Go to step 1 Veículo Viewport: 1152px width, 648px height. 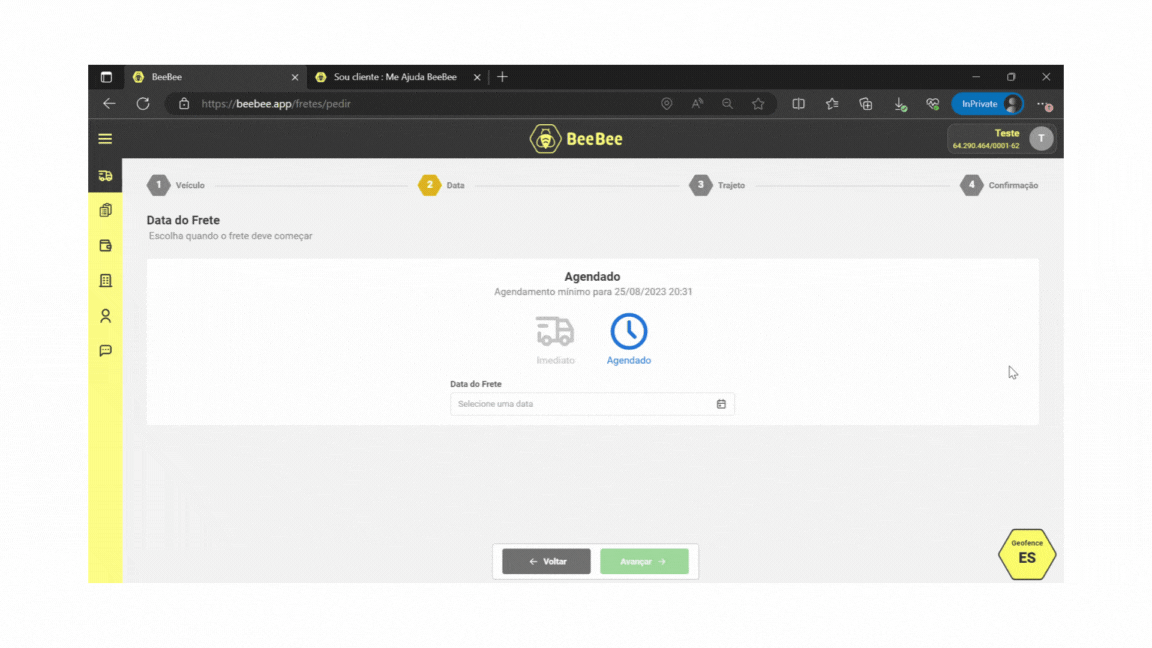pyautogui.click(x=176, y=185)
